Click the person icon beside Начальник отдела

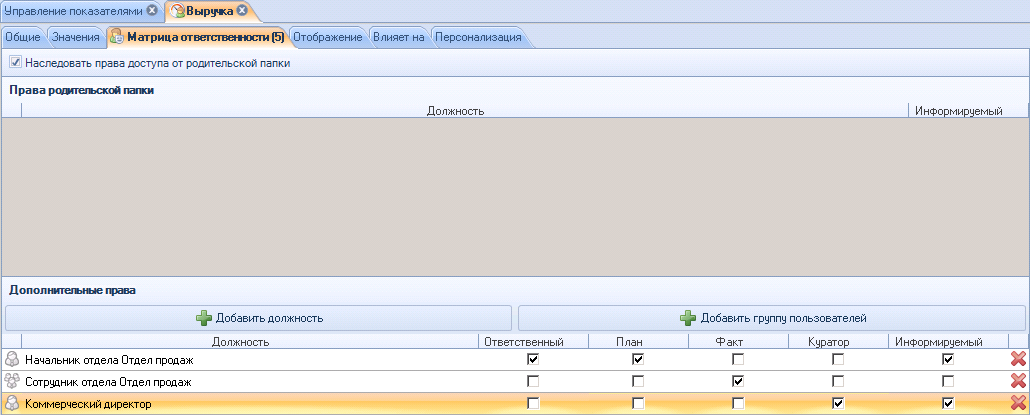click(x=12, y=359)
